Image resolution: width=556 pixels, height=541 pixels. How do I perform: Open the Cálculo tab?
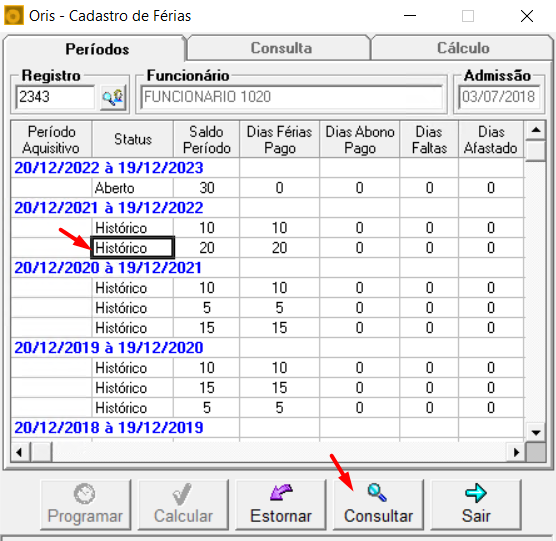click(x=463, y=48)
